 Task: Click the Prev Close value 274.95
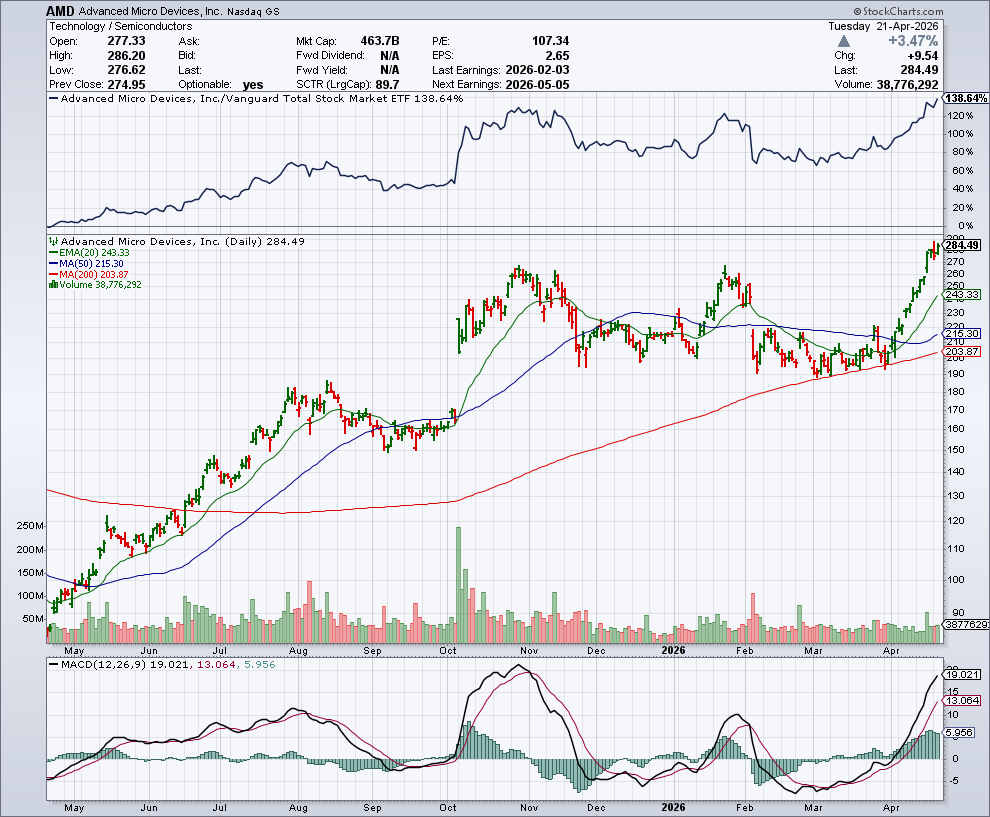126,85
